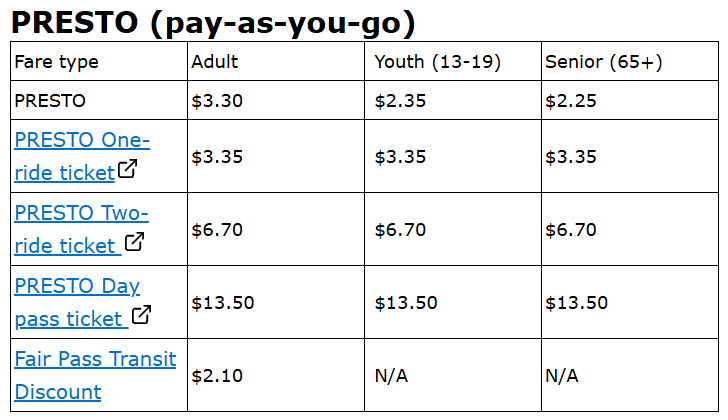The image size is (728, 420).
Task: Open the PRESTO Day pass ticket link
Action: click(x=77, y=286)
